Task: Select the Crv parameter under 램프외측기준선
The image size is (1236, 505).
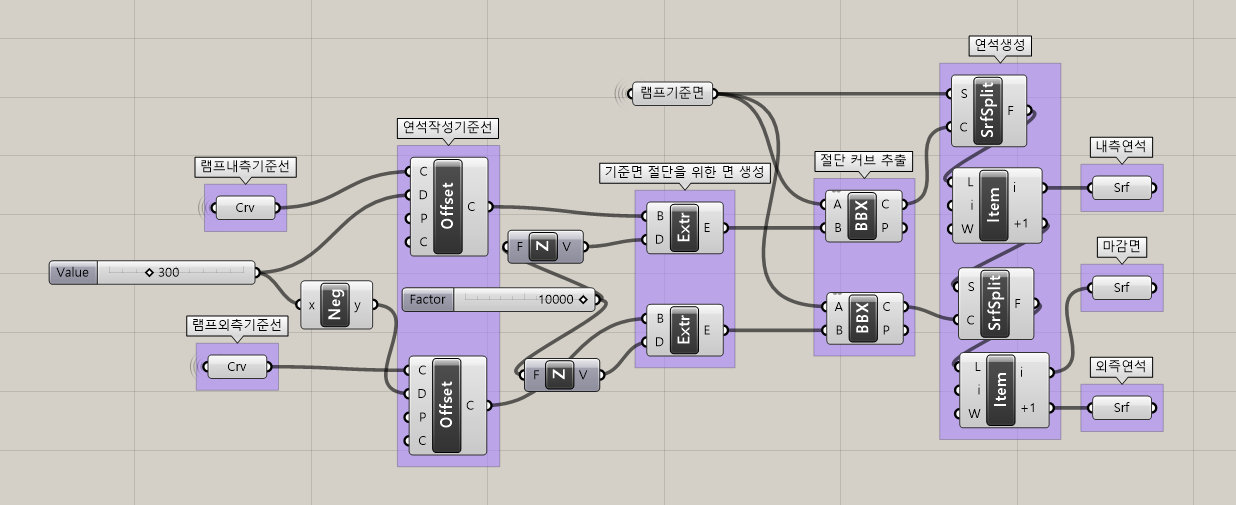Action: (x=237, y=367)
